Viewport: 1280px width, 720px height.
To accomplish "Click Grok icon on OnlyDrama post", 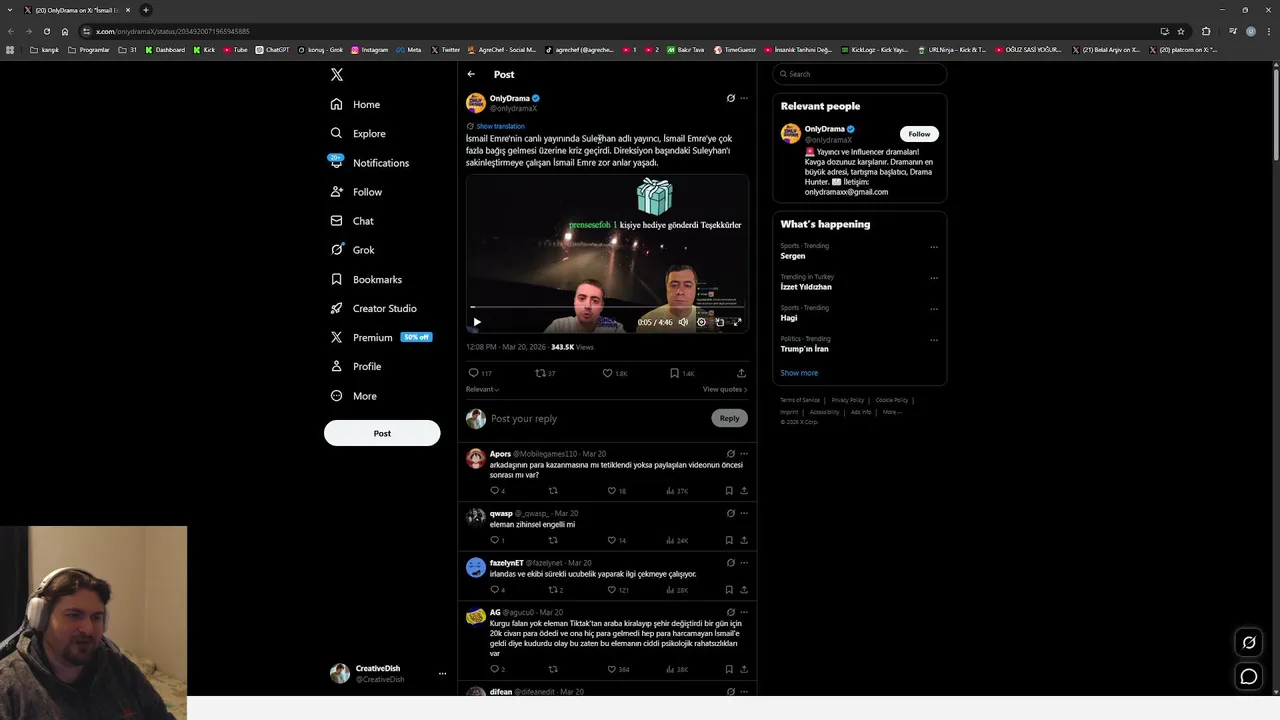I will [x=731, y=98].
